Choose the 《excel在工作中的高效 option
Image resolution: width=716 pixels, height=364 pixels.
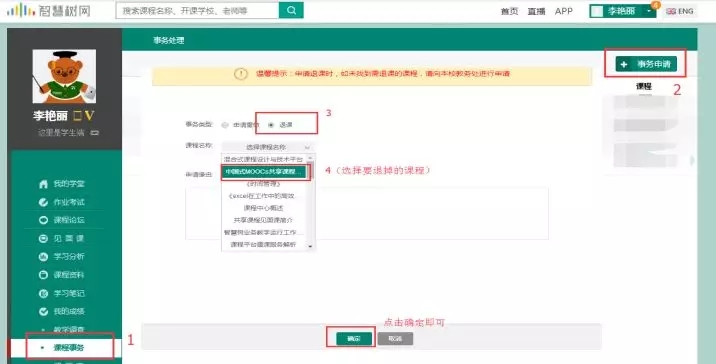click(x=263, y=195)
